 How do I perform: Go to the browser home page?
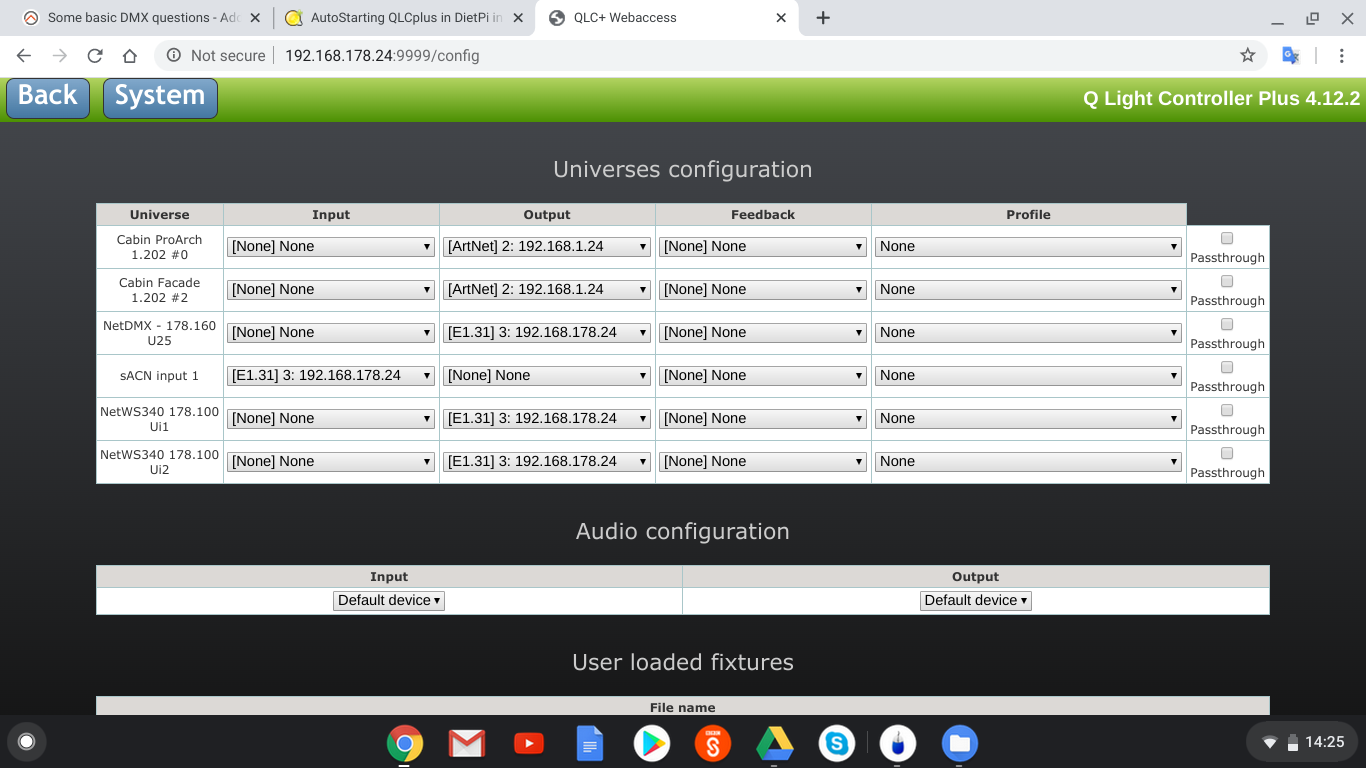[x=130, y=56]
